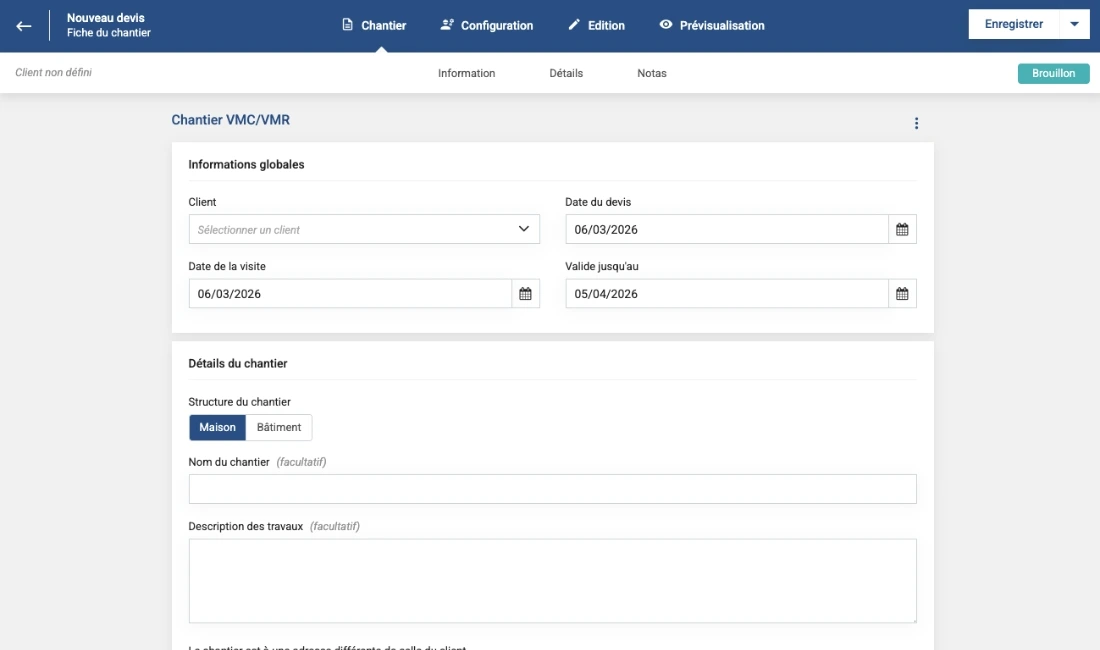Select Bâtiment as structure du chantier
Screen dimensions: 1100x650
click(279, 427)
